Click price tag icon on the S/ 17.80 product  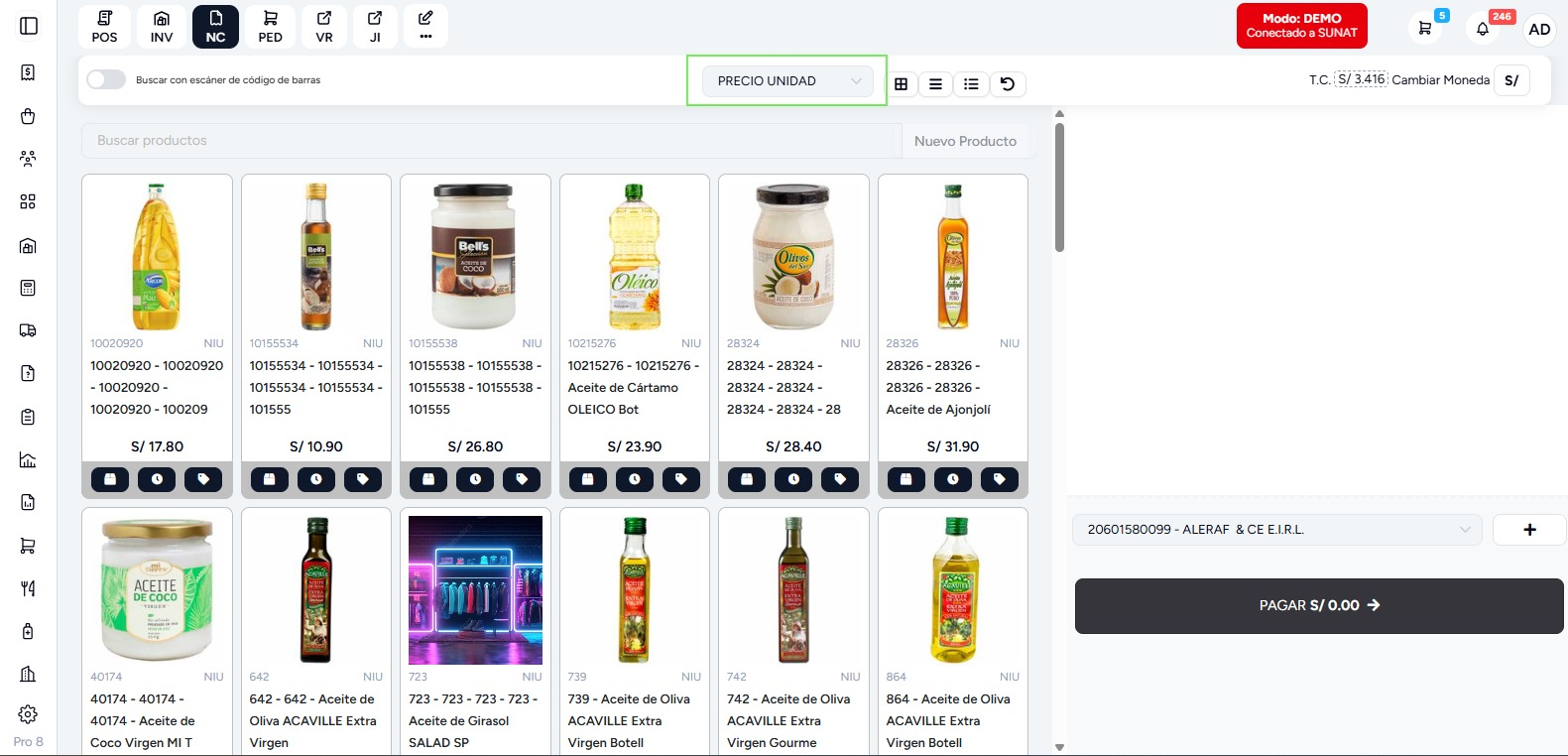click(x=203, y=479)
